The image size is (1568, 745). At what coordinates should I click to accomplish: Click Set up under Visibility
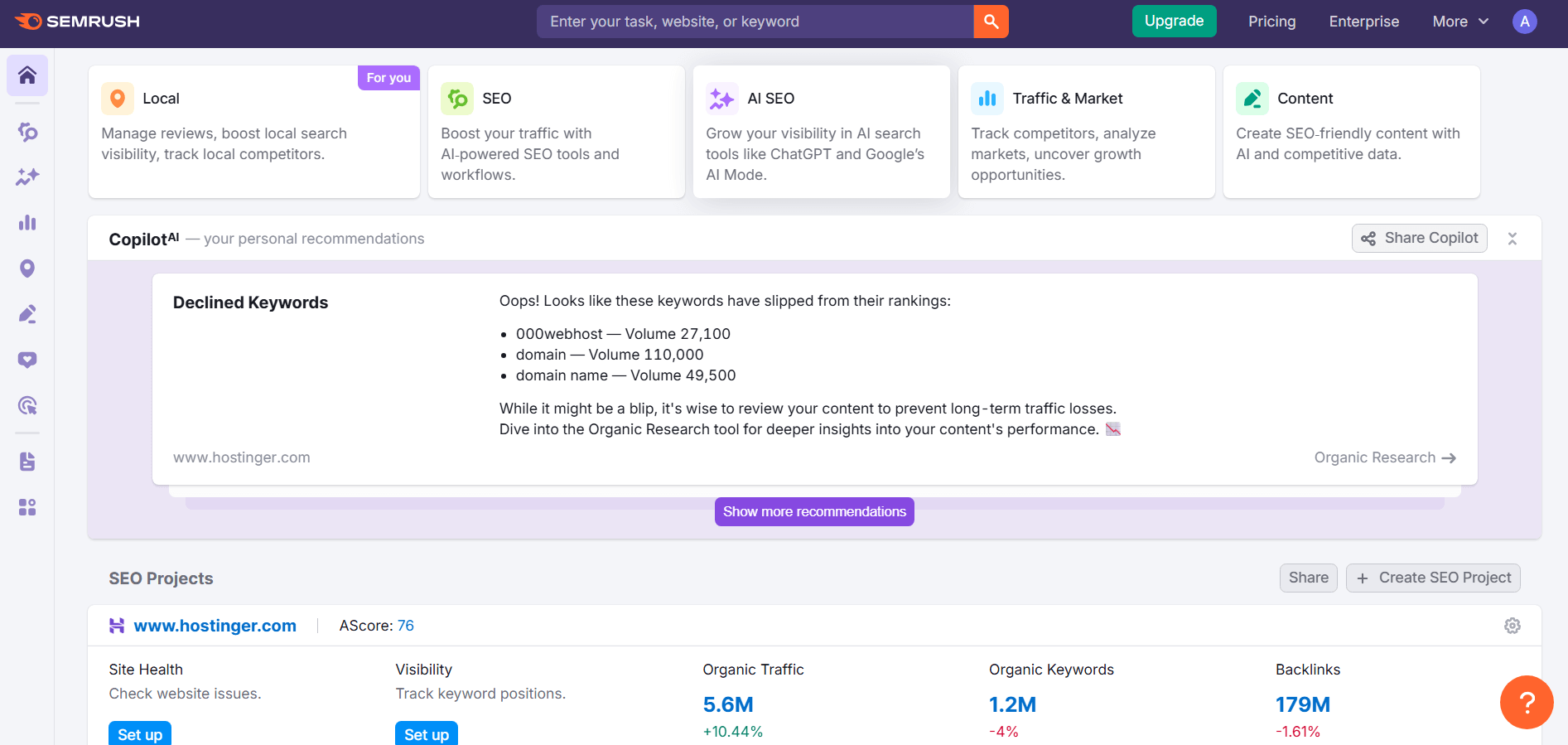pyautogui.click(x=427, y=733)
